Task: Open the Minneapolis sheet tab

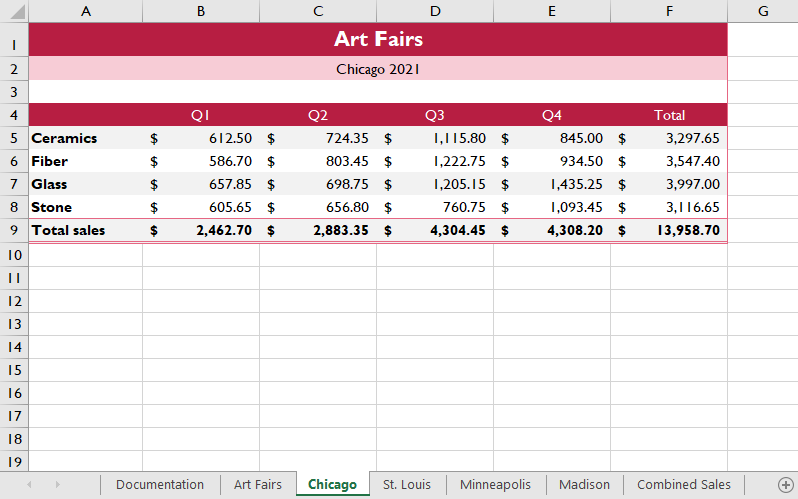Action: click(x=495, y=484)
